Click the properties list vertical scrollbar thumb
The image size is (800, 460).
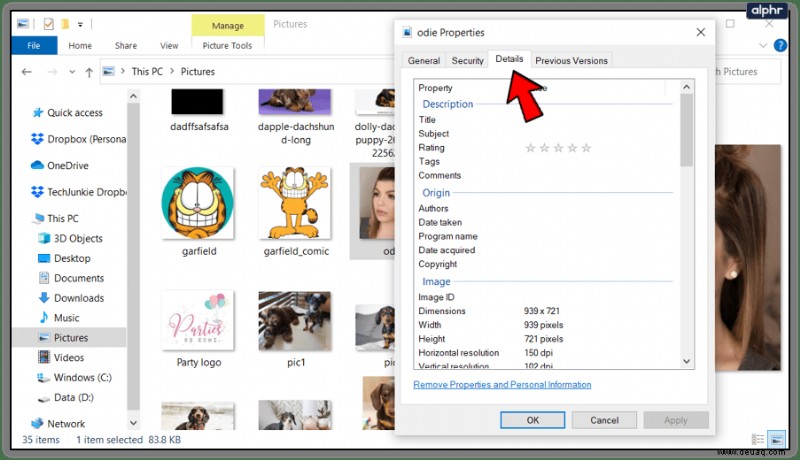click(x=686, y=130)
